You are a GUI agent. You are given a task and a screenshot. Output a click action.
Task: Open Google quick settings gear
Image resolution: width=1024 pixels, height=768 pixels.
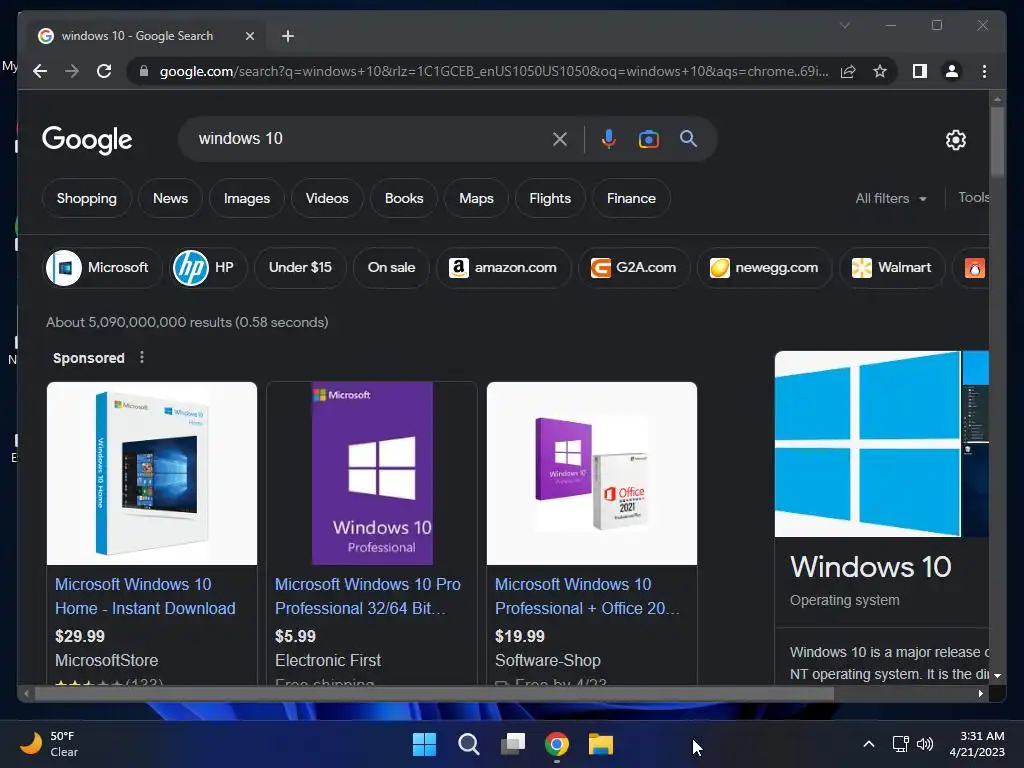pyautogui.click(x=955, y=140)
